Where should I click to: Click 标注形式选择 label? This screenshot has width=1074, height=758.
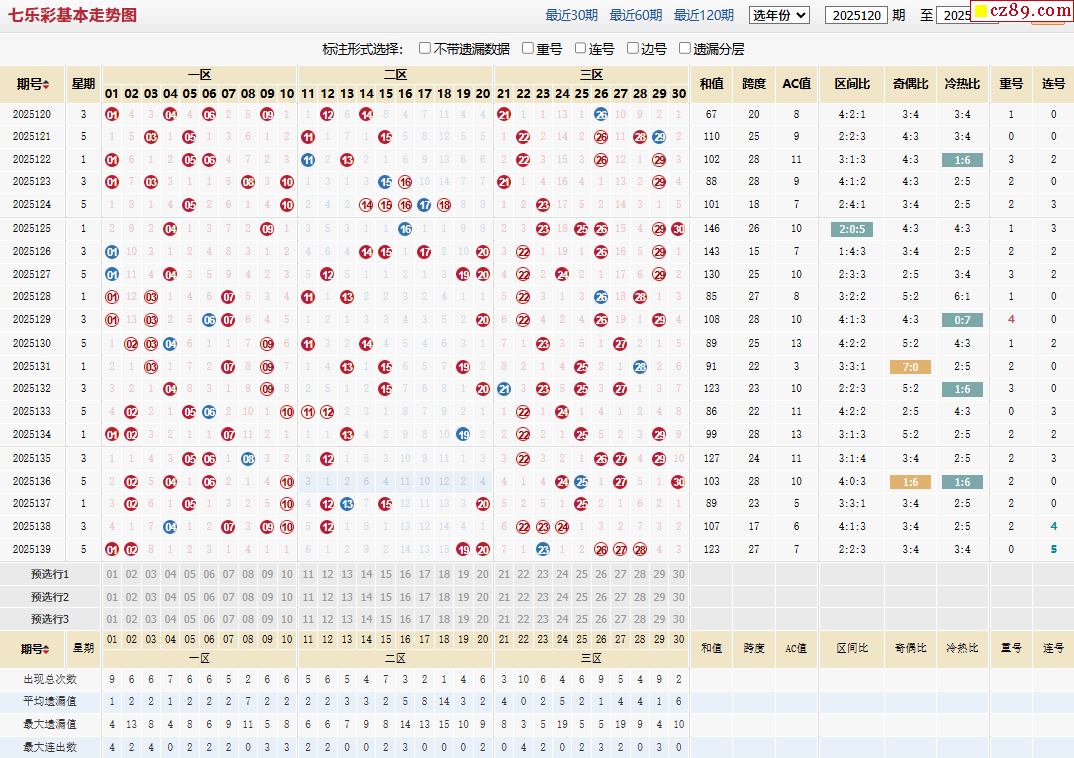coord(362,49)
